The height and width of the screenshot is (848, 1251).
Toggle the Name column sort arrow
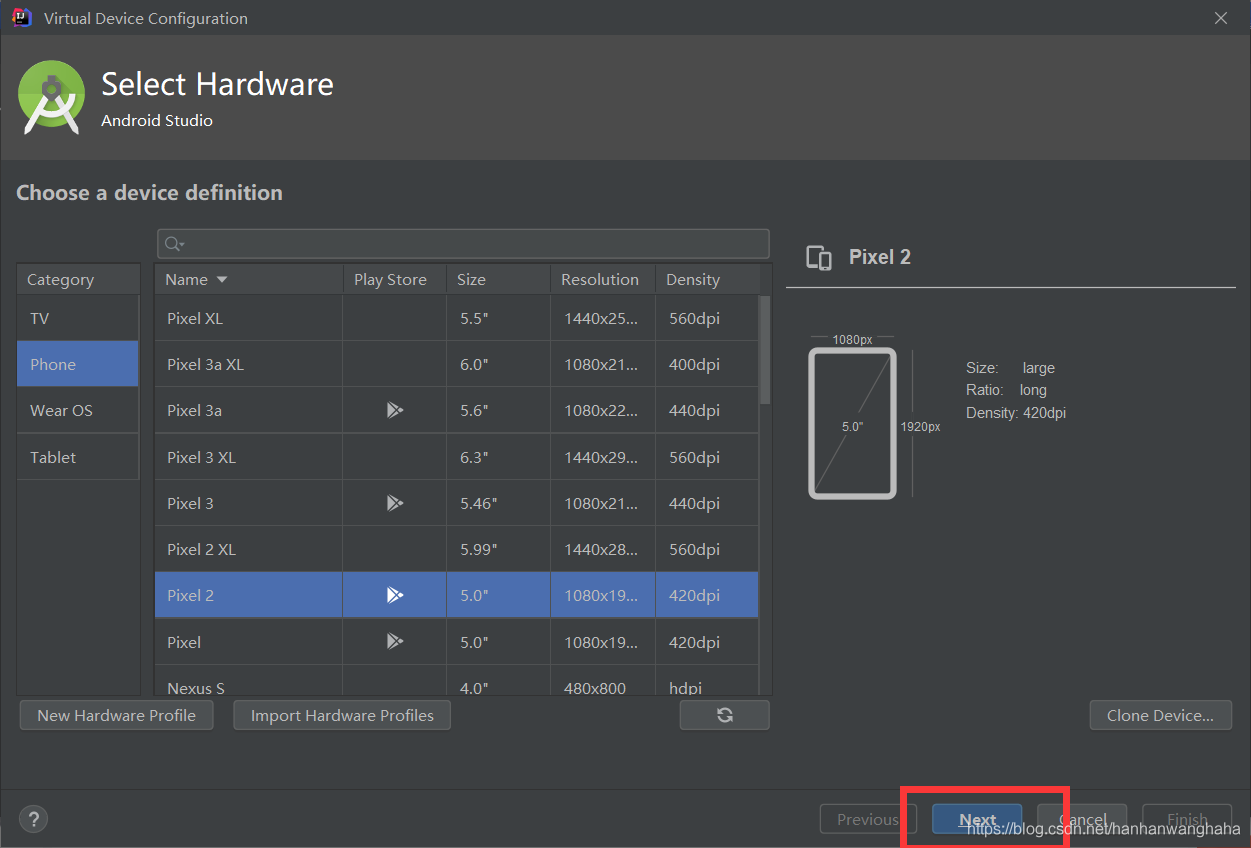[220, 279]
